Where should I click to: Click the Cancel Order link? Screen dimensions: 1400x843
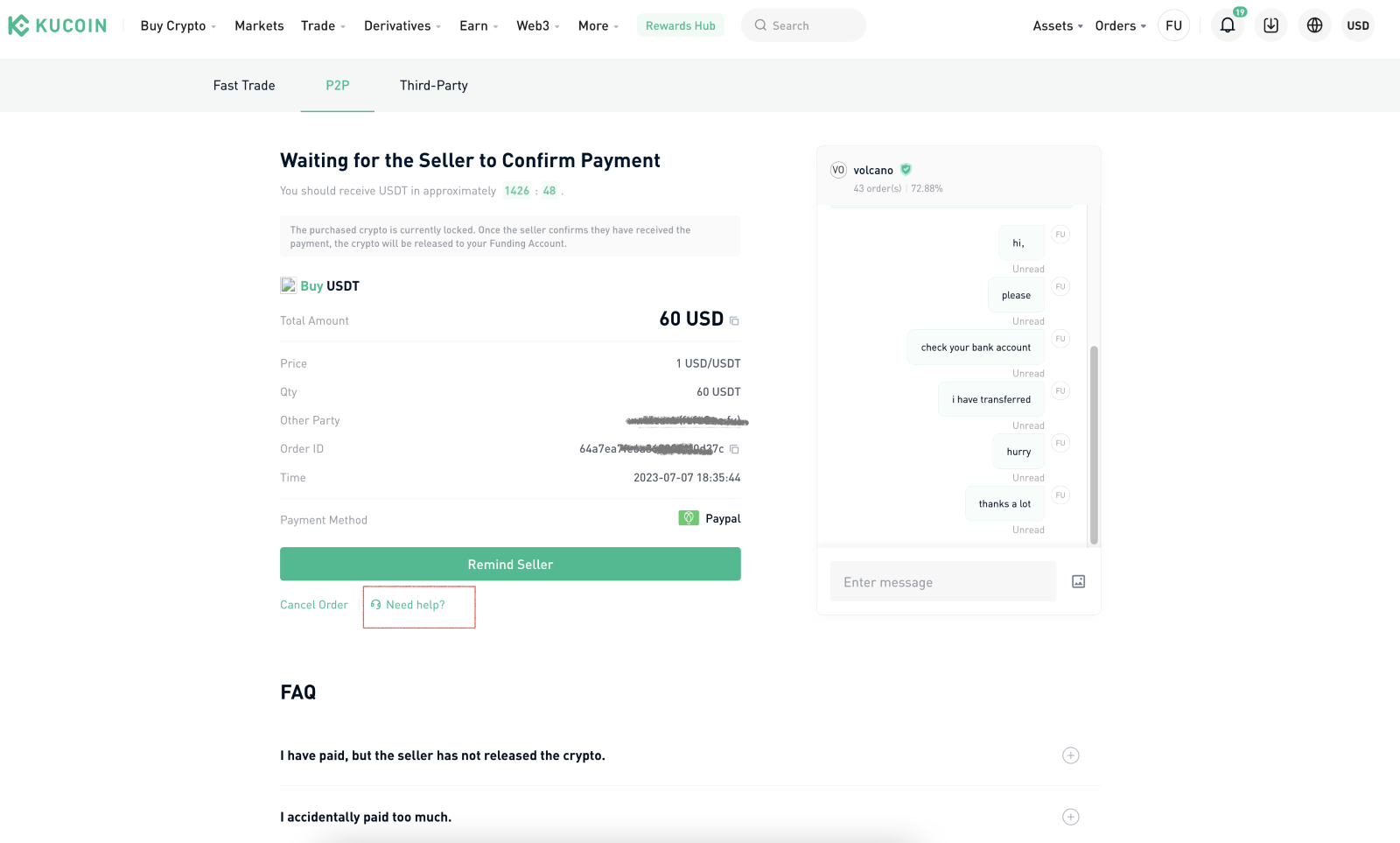314,605
